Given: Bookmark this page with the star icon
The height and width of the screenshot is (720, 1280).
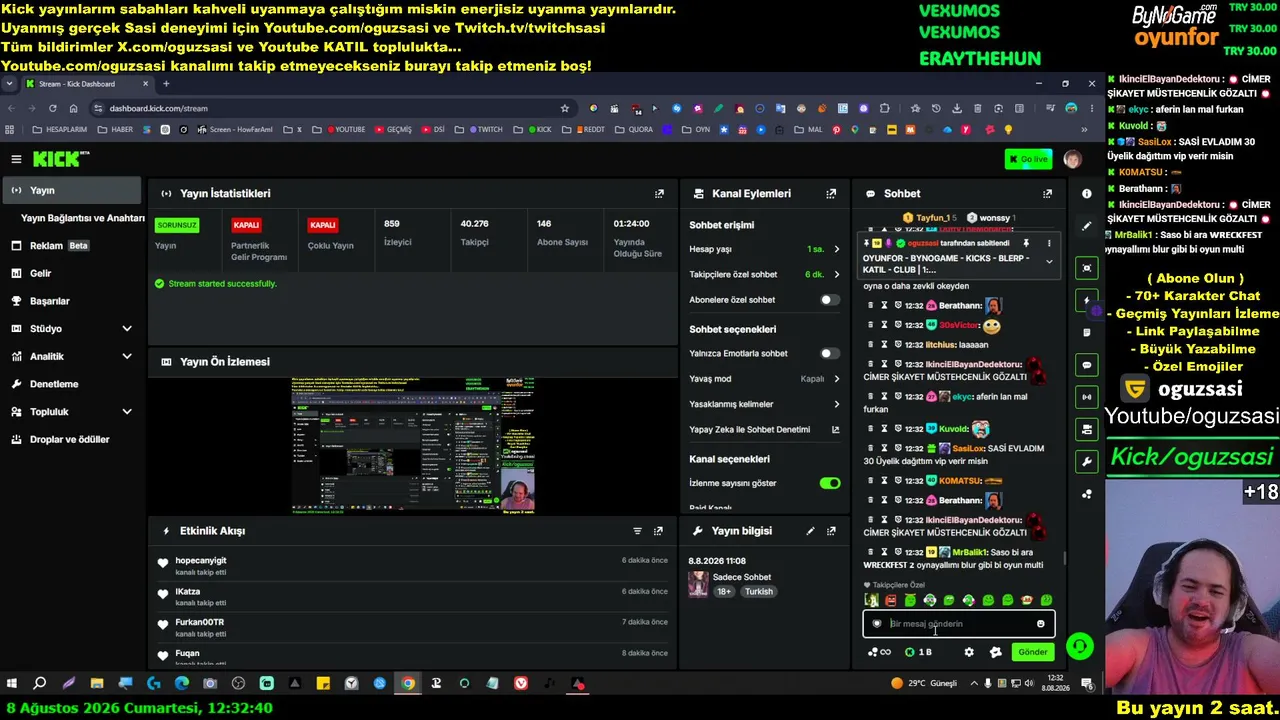Looking at the screenshot, I should click(x=565, y=108).
